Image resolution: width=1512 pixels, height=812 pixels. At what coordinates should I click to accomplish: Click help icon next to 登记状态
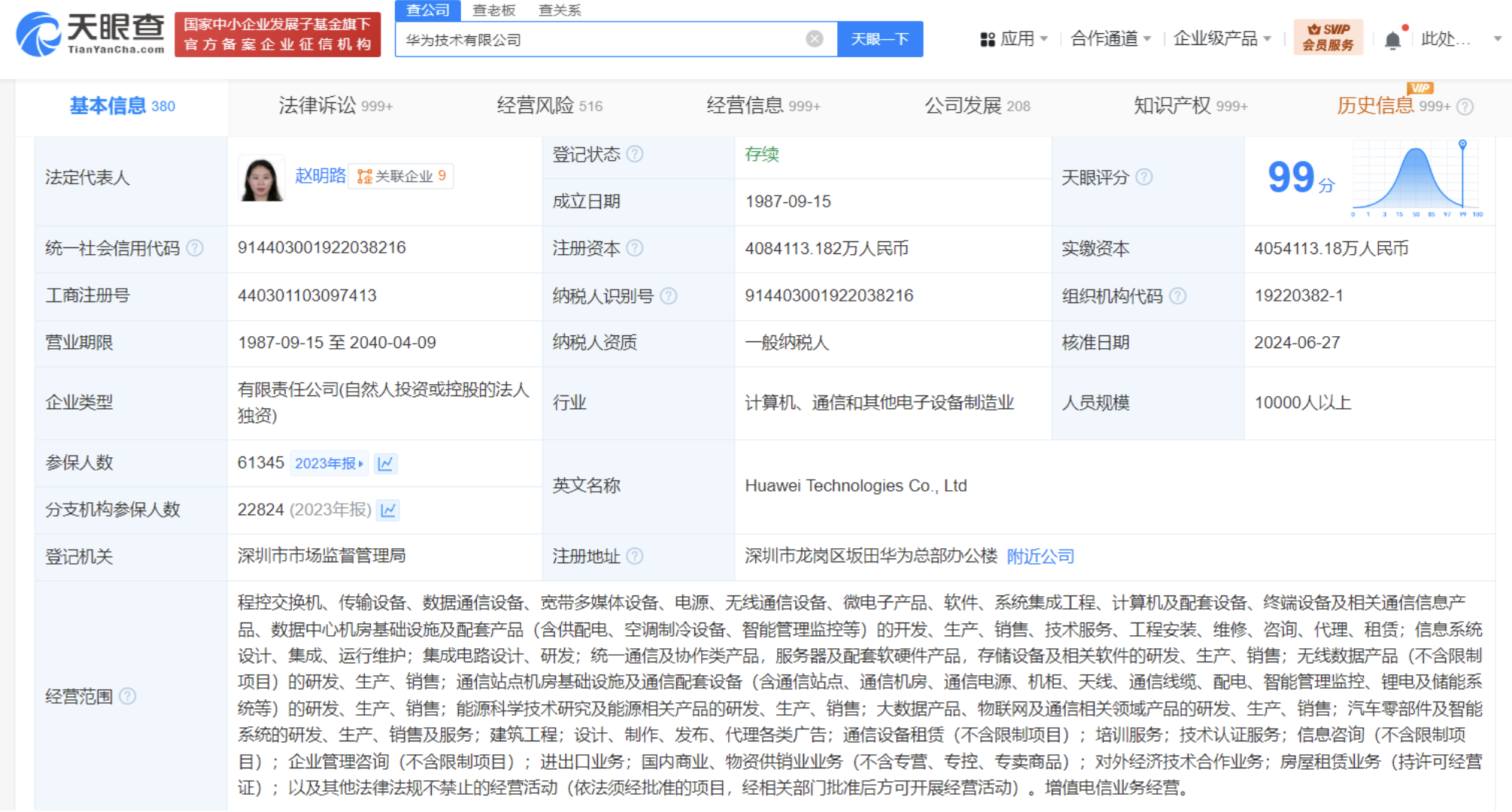[635, 154]
